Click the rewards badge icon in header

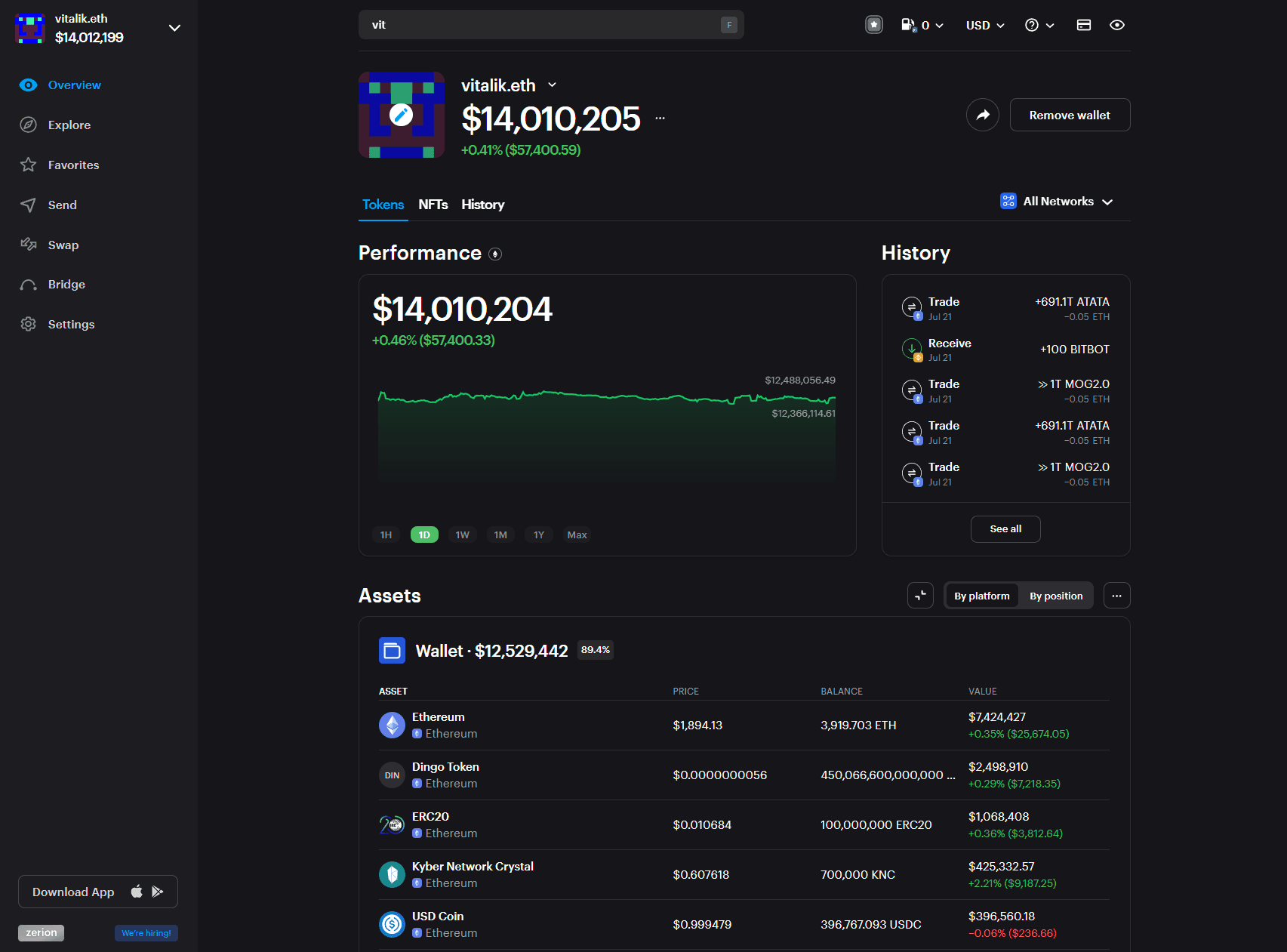click(x=874, y=25)
